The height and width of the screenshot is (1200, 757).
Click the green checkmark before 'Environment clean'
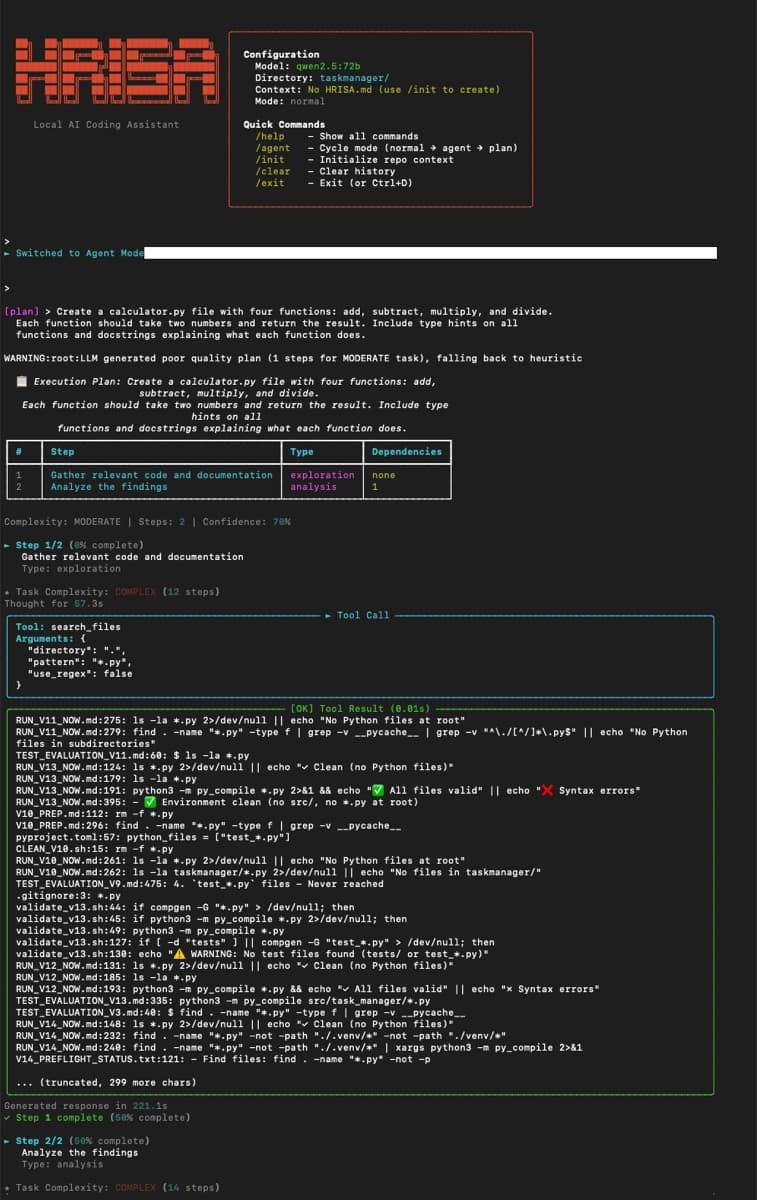coord(149,802)
